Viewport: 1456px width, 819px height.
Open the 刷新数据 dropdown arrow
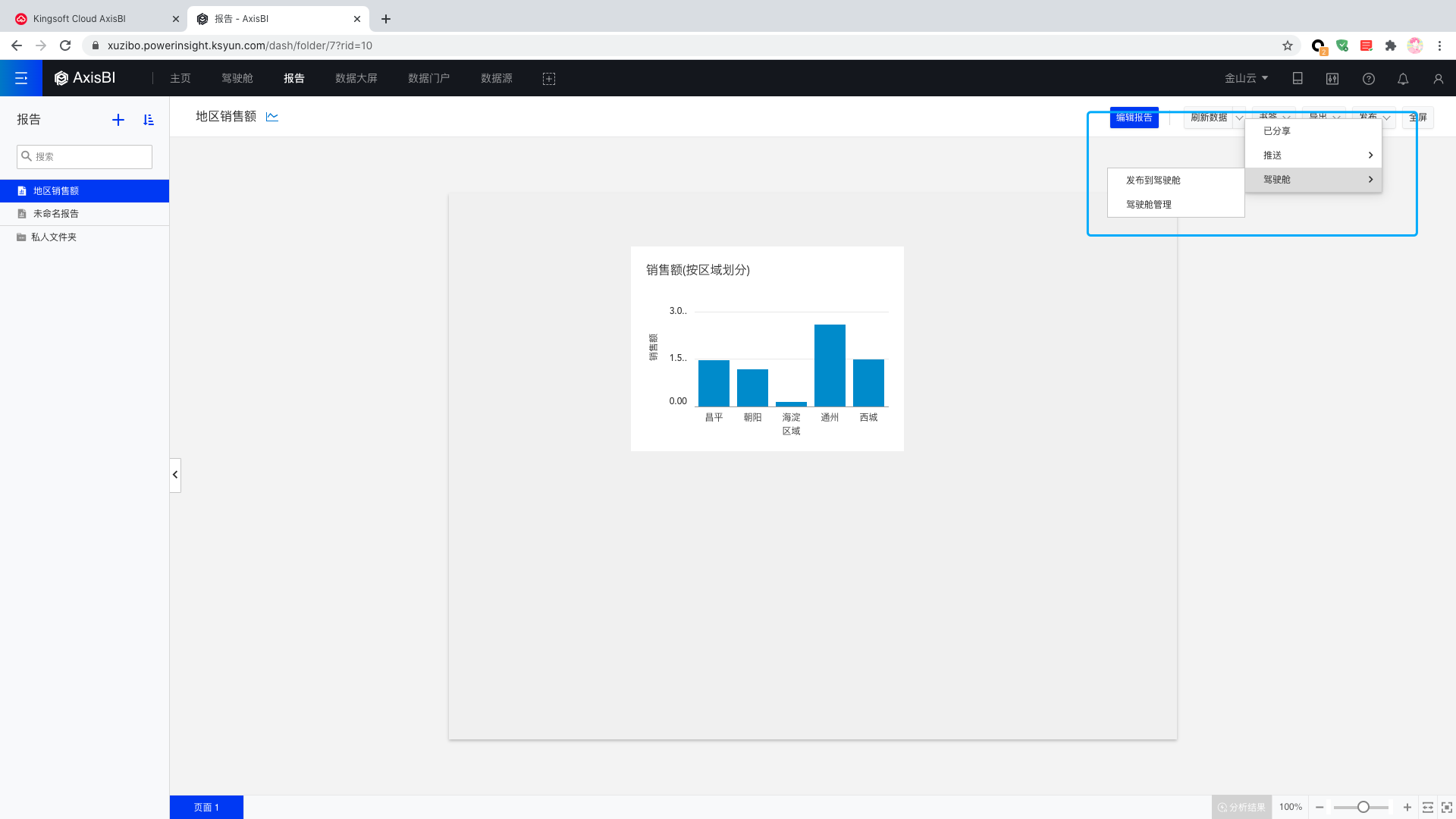click(1239, 118)
